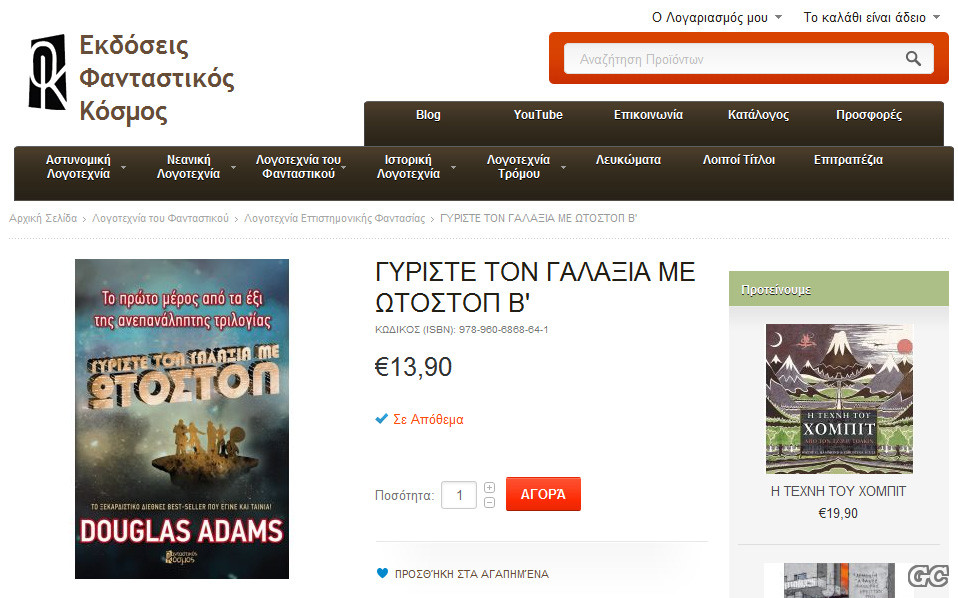
Task: Click the red ΑΓΟΡΆ button
Action: (543, 494)
